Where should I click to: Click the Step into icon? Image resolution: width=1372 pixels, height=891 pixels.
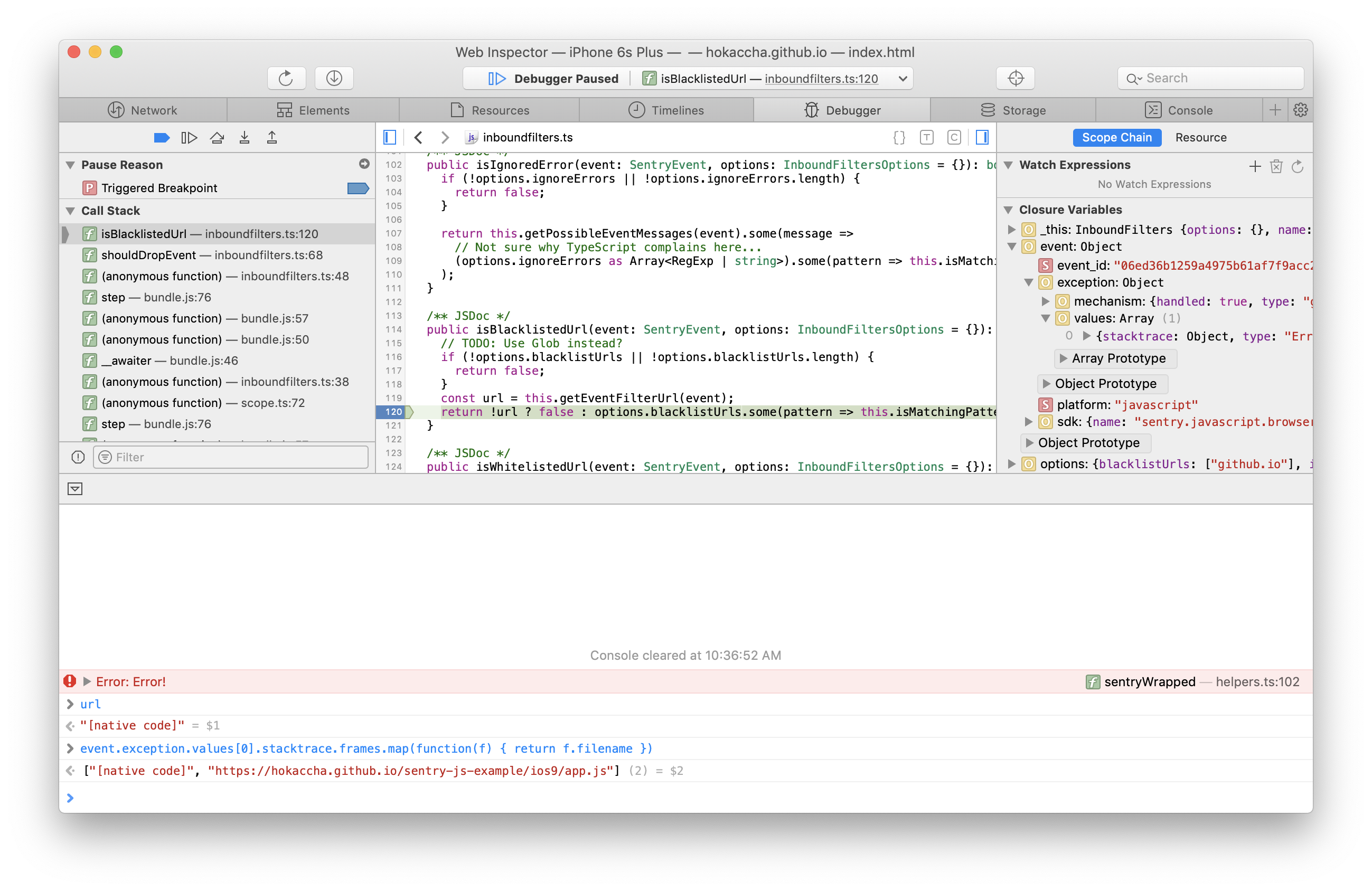[245, 138]
